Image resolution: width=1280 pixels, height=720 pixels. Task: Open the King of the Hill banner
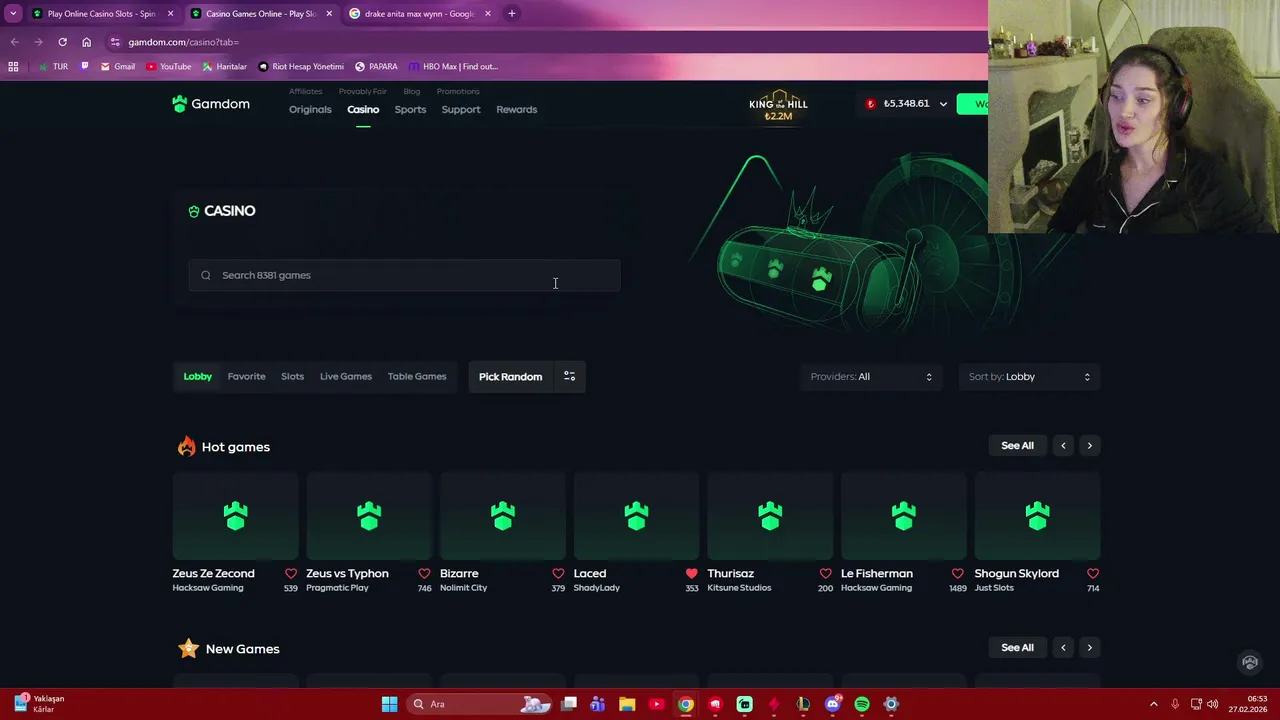coord(778,106)
